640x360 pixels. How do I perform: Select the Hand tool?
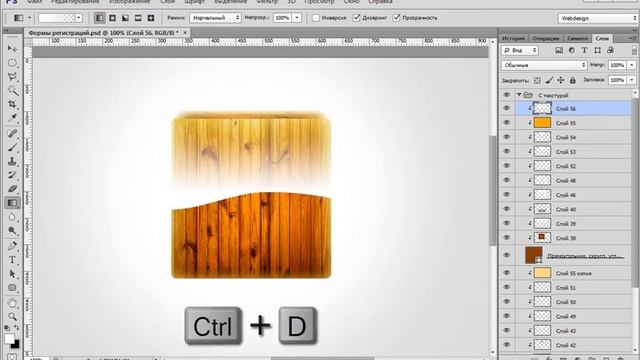tap(12, 303)
